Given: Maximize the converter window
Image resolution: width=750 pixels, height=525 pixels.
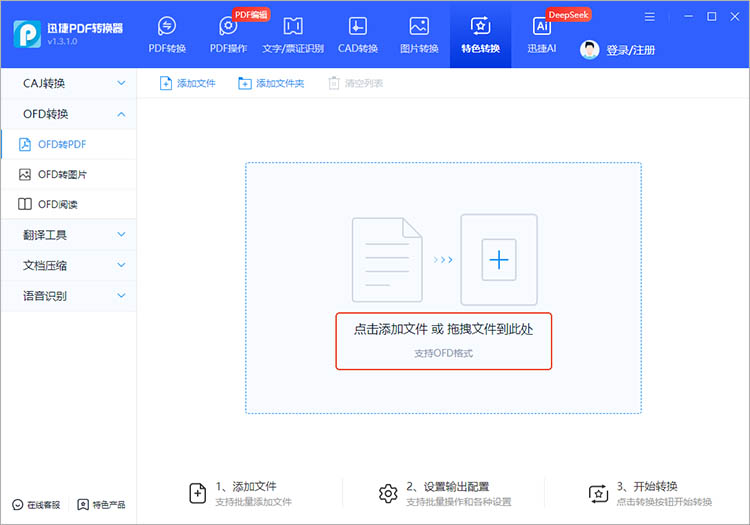Looking at the screenshot, I should point(712,17).
